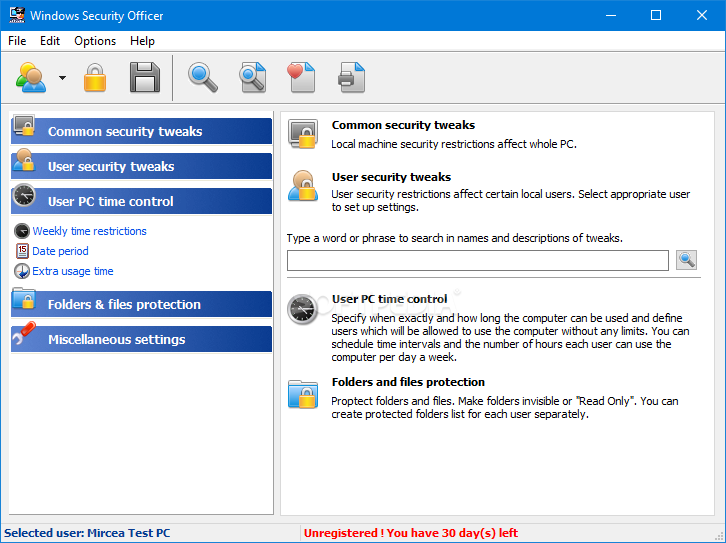Screen dimensions: 726x543
Task: Click the wrench icon on Miscellaneous settings header
Action: (24, 333)
